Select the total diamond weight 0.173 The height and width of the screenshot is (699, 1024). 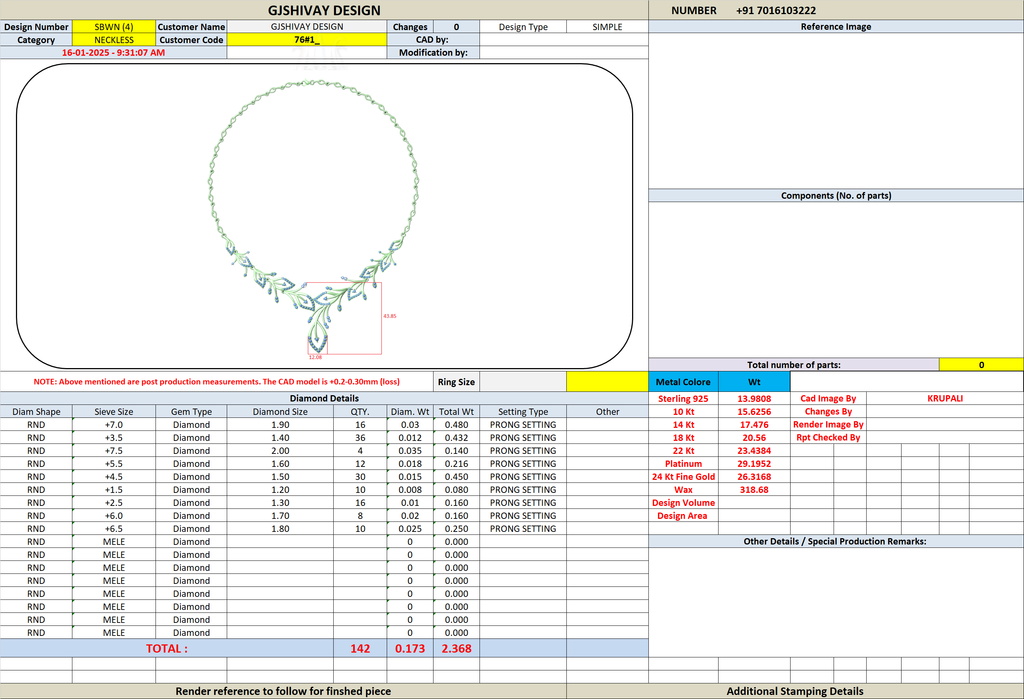(410, 649)
